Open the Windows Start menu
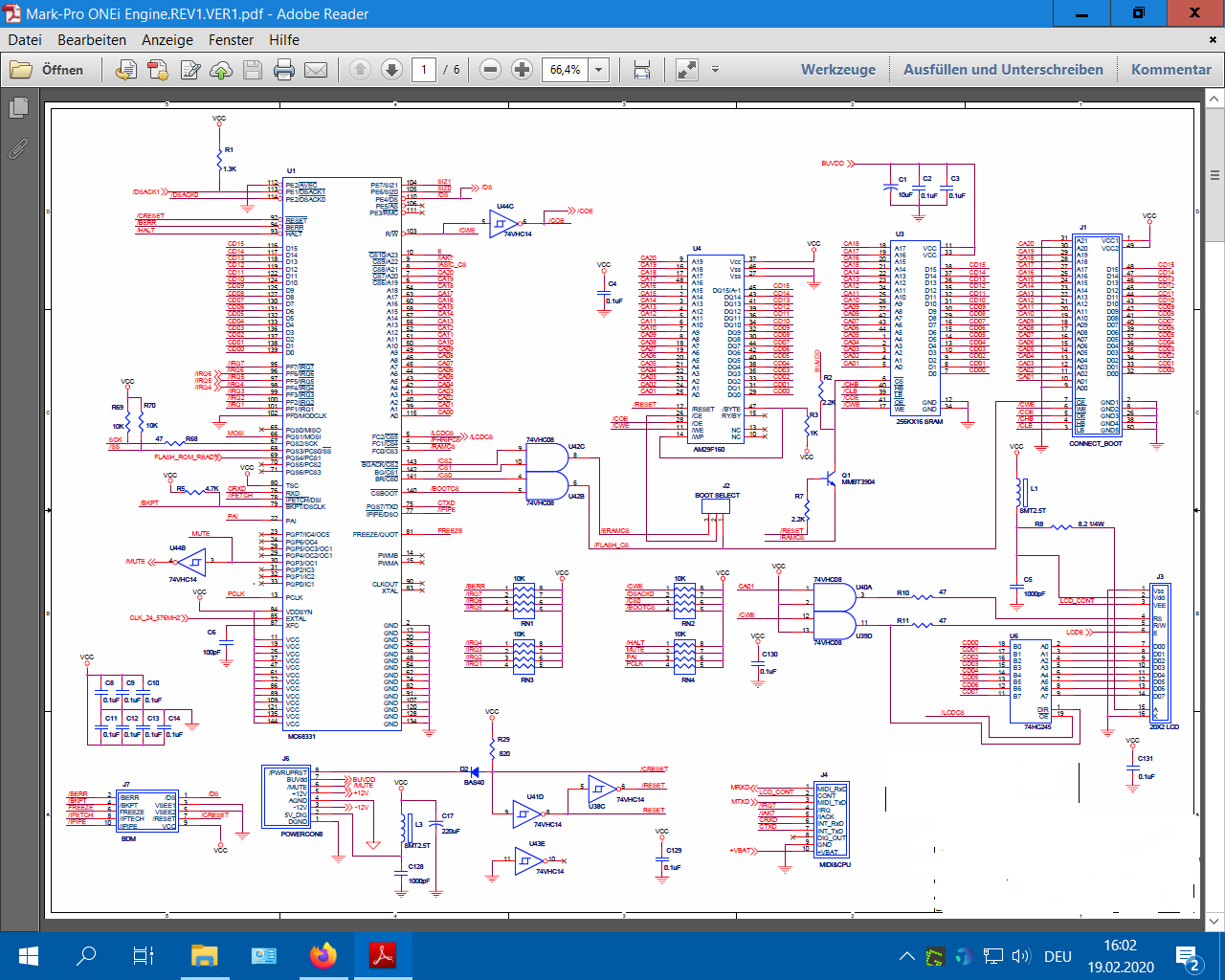 pos(28,956)
